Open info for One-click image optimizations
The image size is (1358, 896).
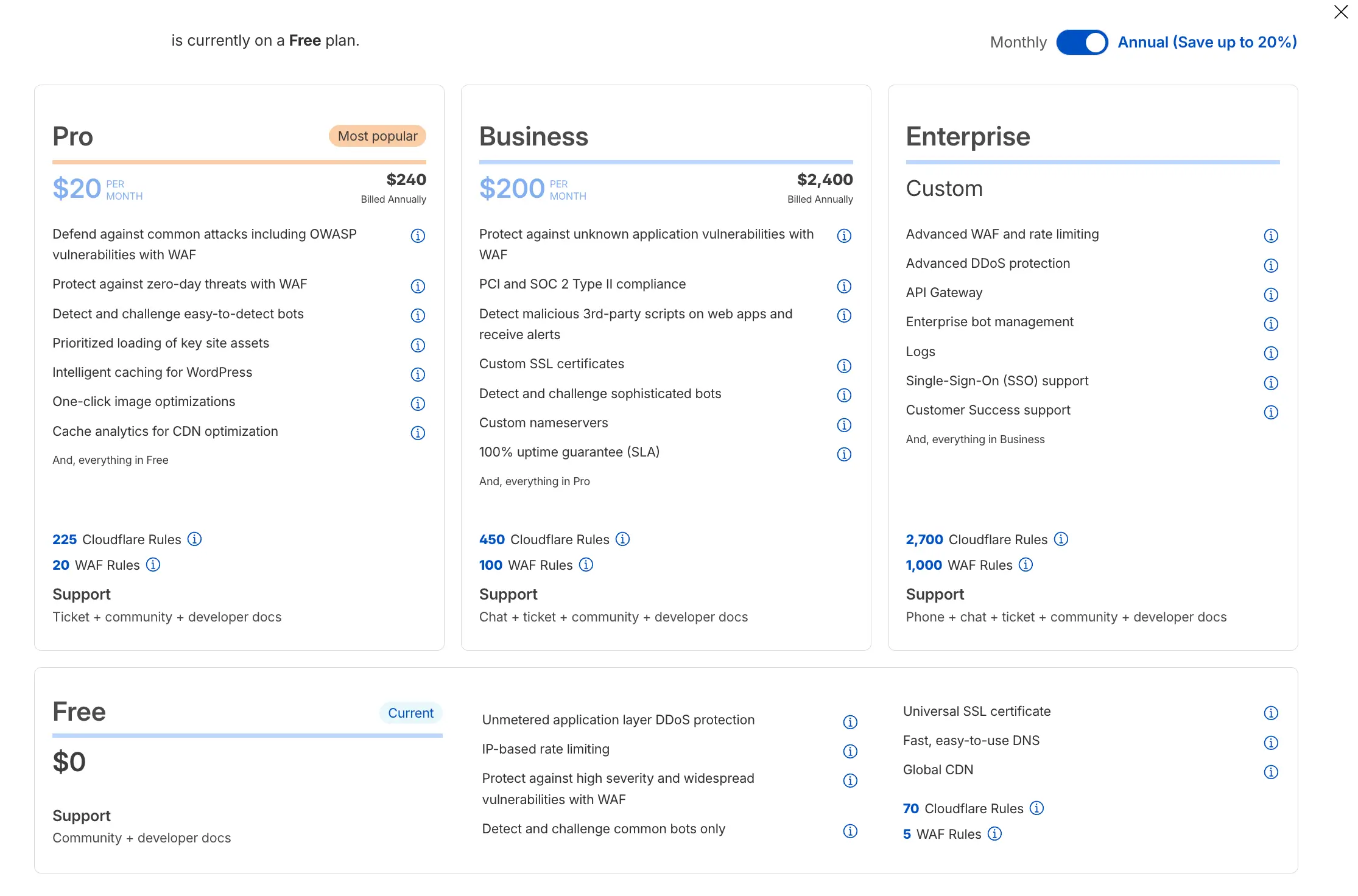pos(418,404)
